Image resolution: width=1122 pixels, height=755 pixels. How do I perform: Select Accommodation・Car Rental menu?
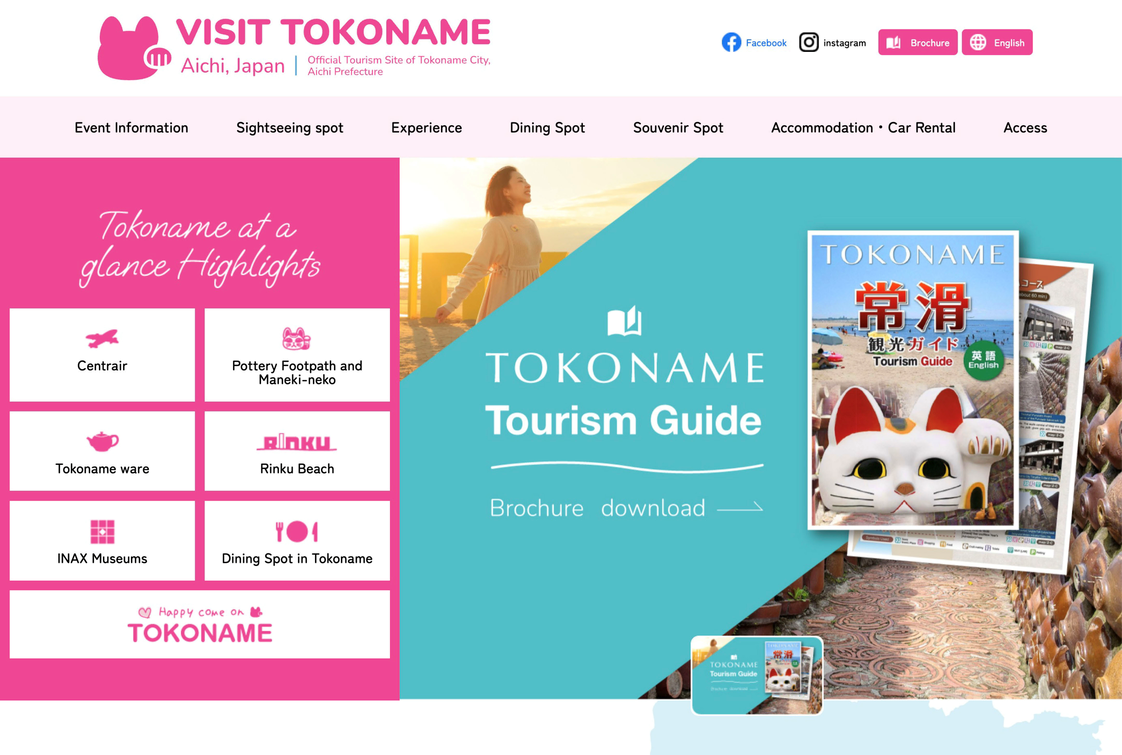(x=863, y=127)
